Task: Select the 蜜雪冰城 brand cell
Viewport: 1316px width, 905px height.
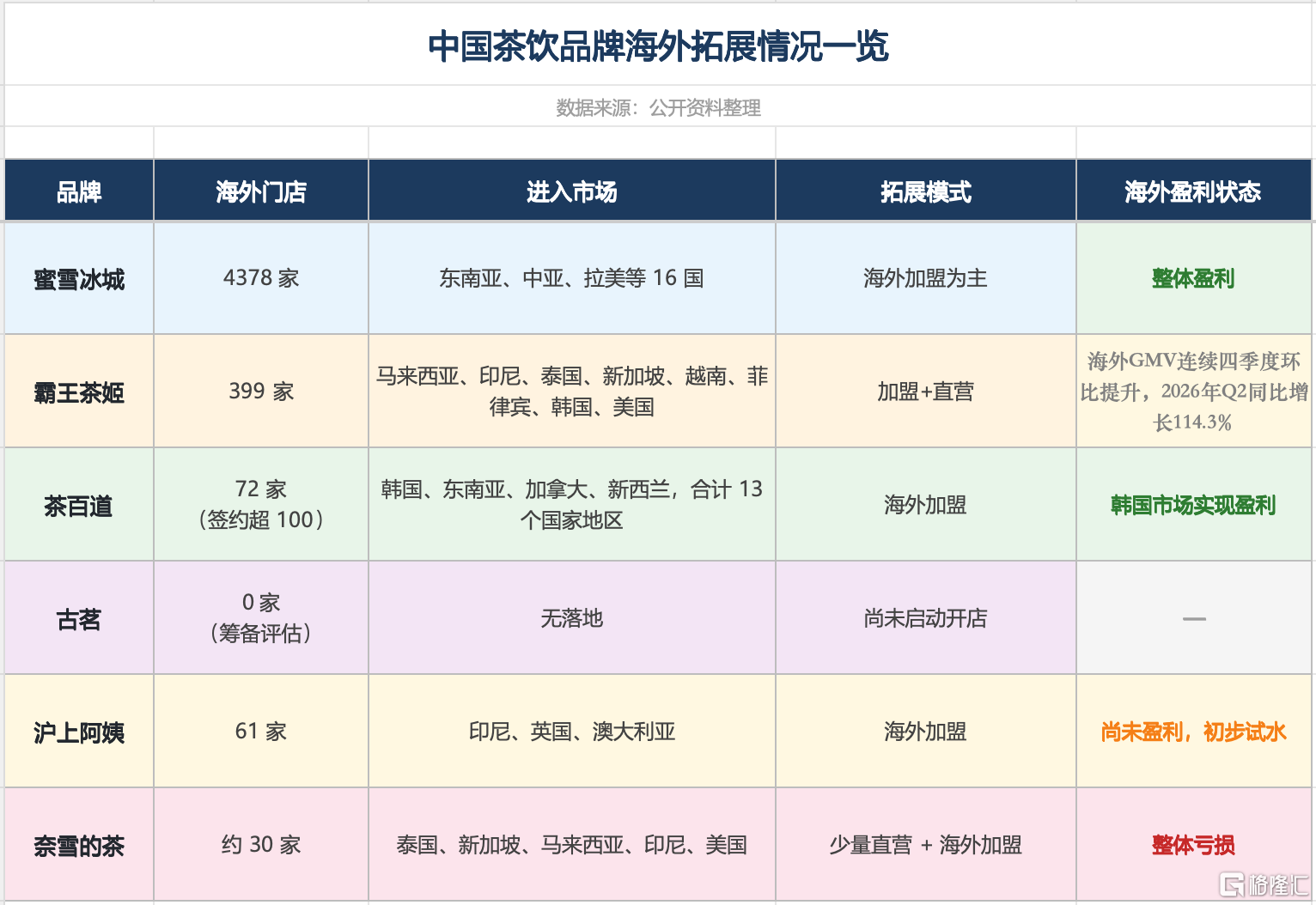Action: tap(79, 278)
